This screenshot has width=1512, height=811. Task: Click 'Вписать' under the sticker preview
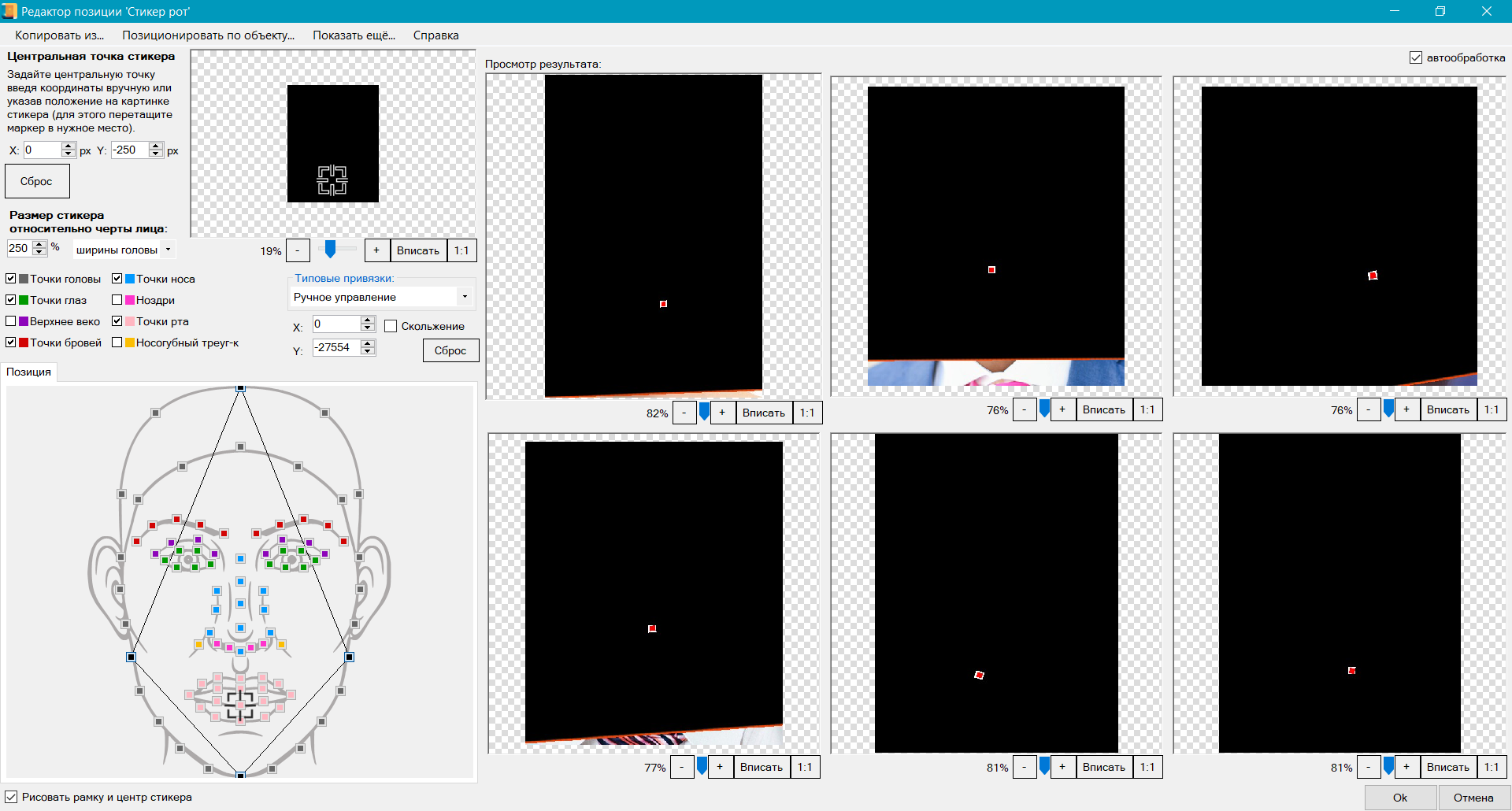pyautogui.click(x=417, y=250)
